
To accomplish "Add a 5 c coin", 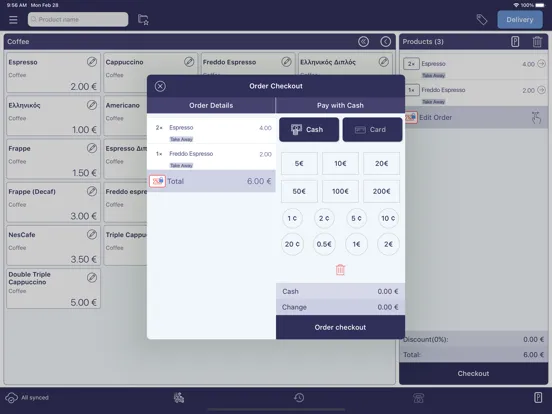I will click(x=356, y=218).
